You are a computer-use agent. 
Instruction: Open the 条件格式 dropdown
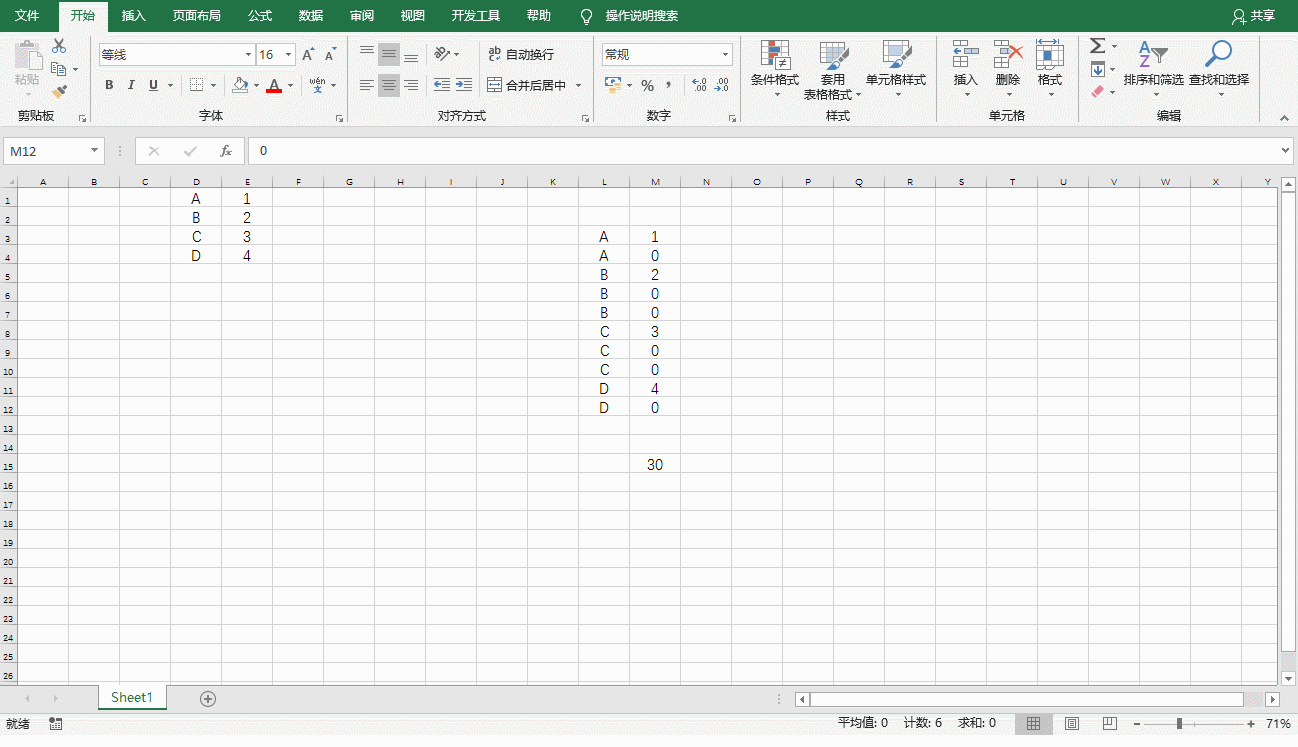775,70
